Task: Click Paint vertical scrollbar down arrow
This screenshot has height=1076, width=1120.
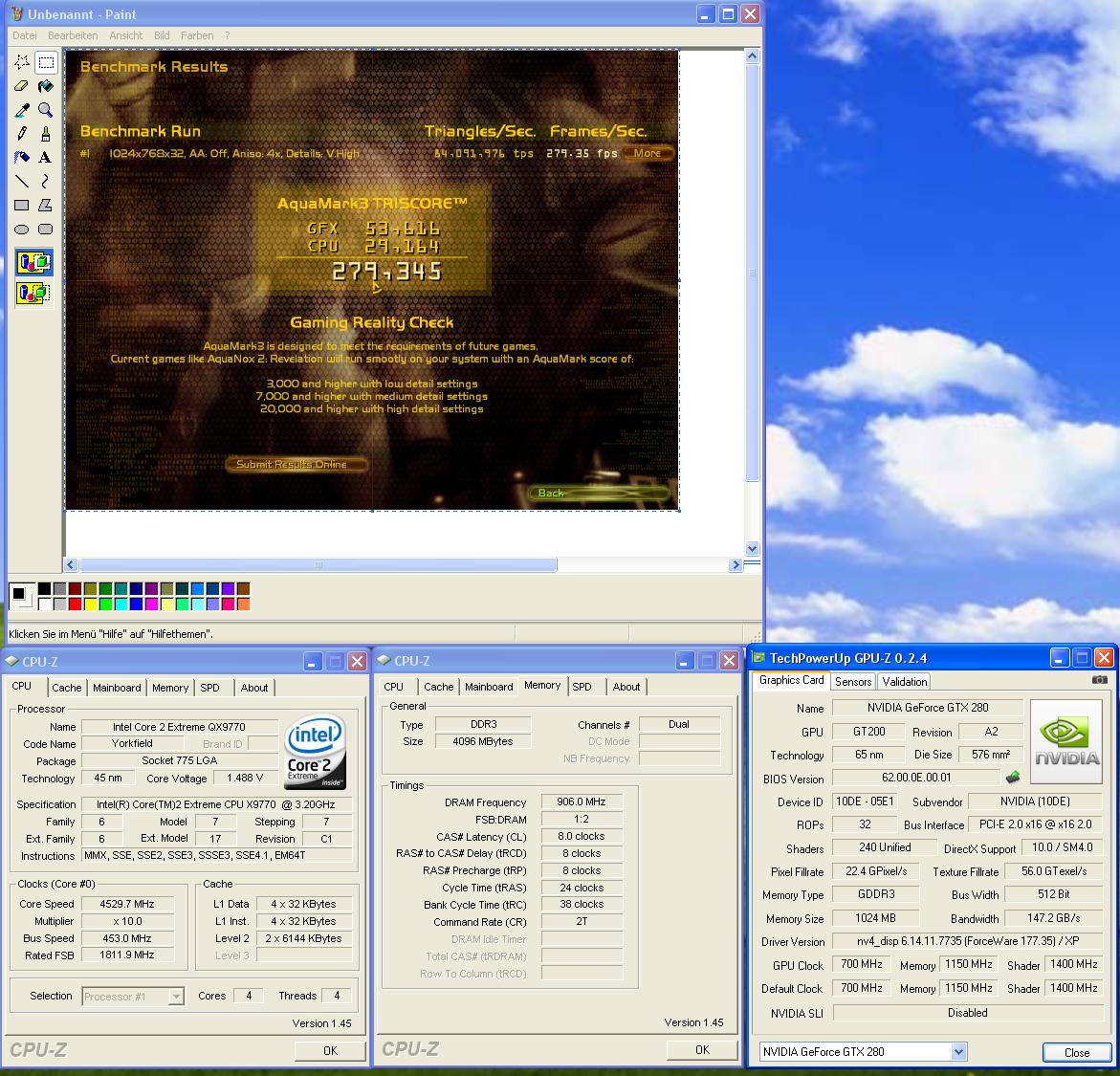Action: tap(752, 549)
